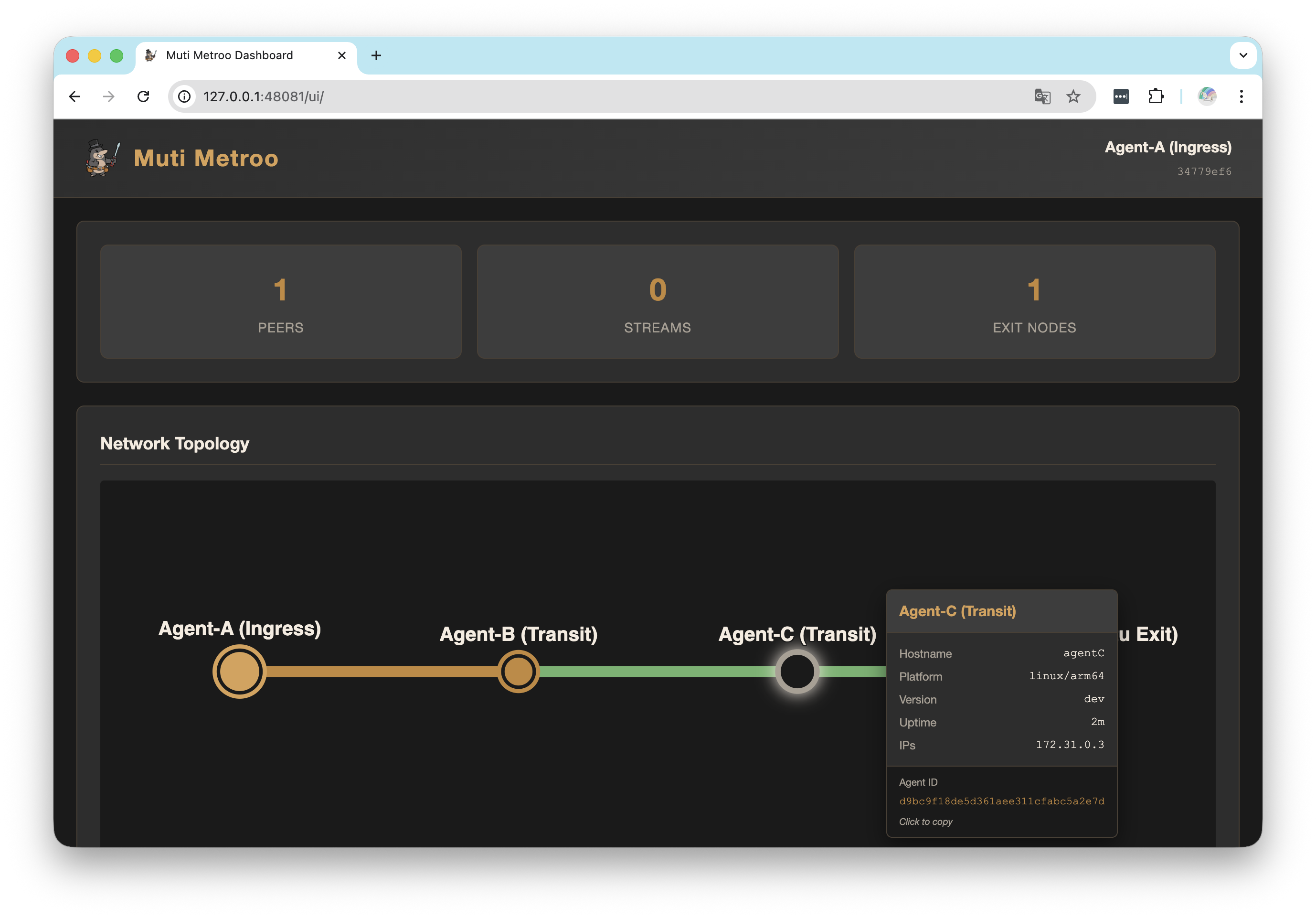This screenshot has height=918, width=1316.
Task: Click the new tab plus button
Action: coord(376,55)
